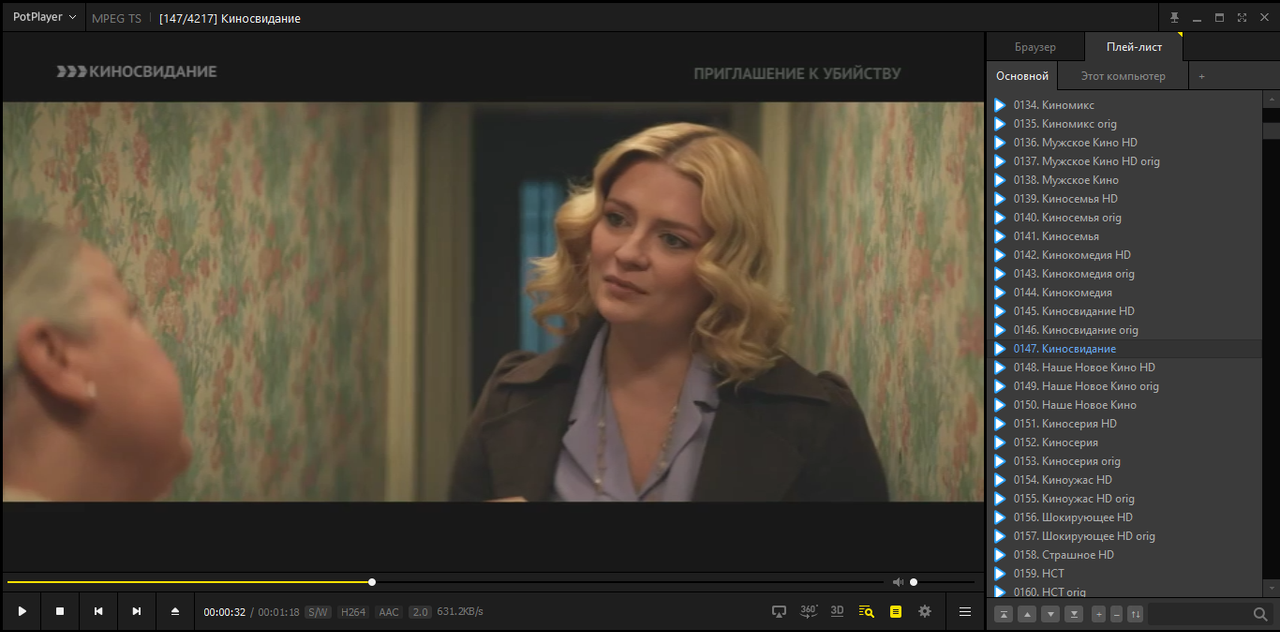
Task: Add item with playlist plus button
Action: click(x=1099, y=614)
